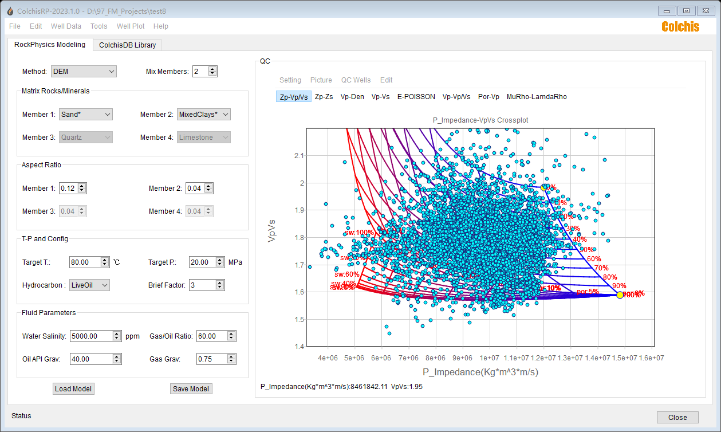Open the Hydrocarbon dropdown showing LiveOil
The width and height of the screenshot is (721, 432).
89,285
